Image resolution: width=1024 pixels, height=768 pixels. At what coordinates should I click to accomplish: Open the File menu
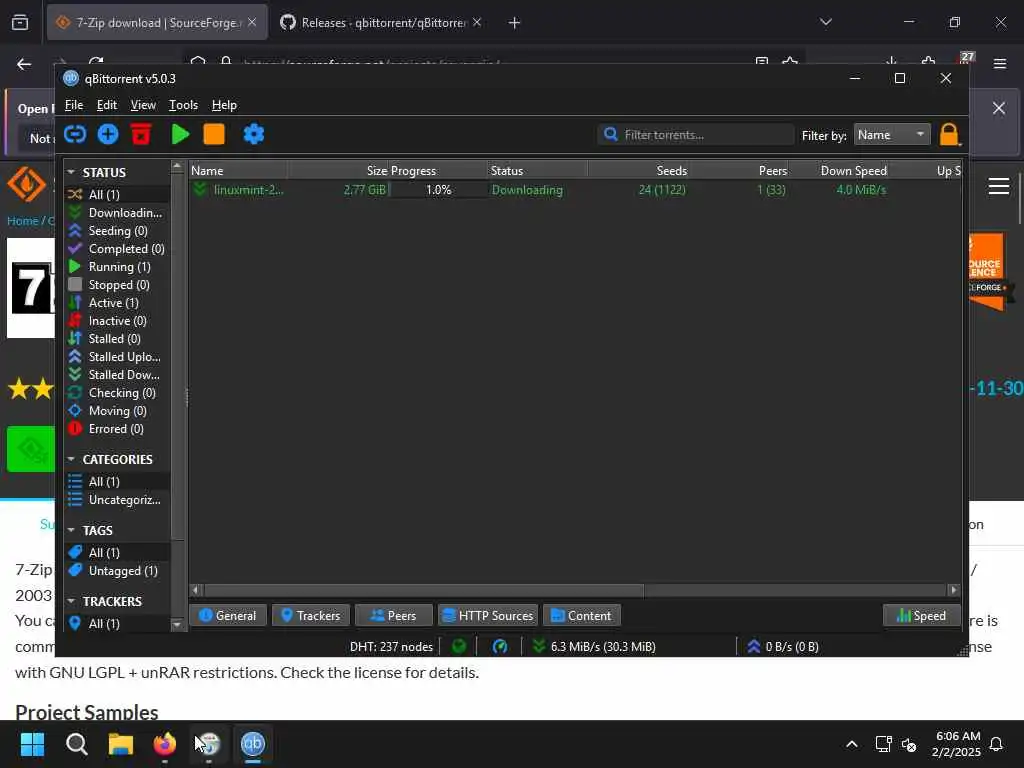click(74, 105)
